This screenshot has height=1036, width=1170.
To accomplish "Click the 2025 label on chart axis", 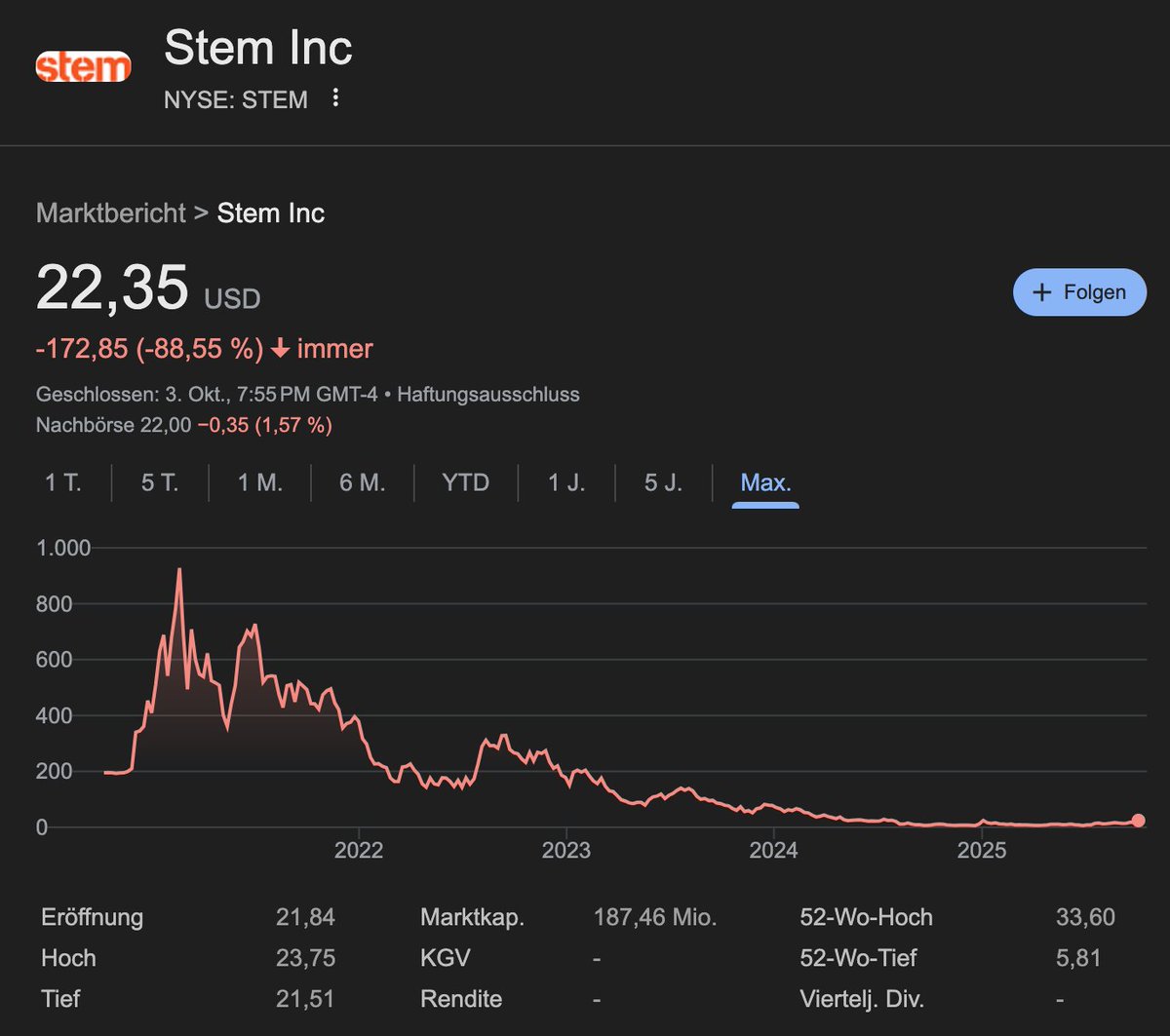I will (982, 851).
